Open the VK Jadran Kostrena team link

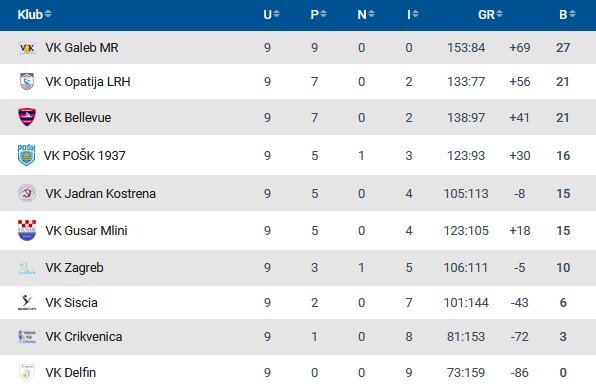pos(100,193)
